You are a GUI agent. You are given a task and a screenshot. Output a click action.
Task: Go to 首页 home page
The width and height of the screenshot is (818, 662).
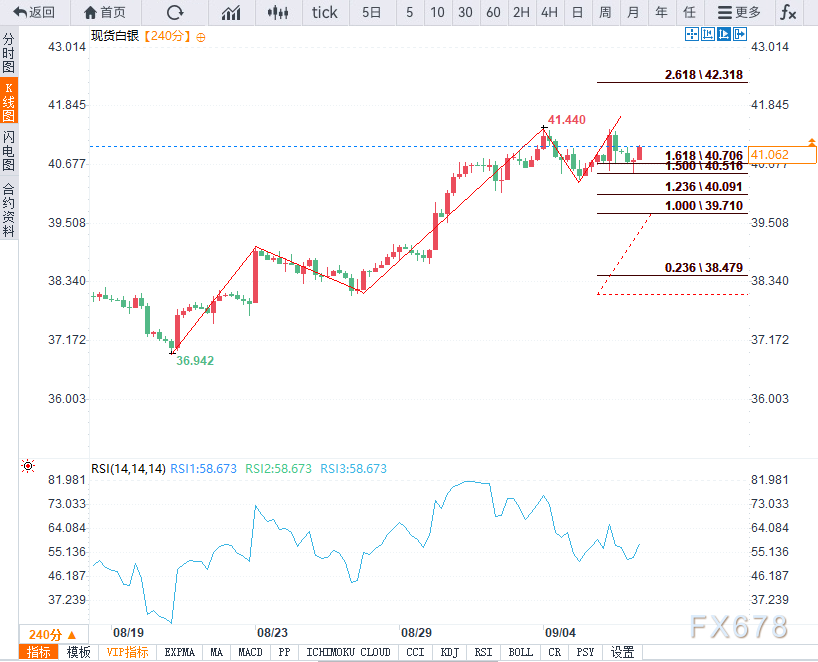click(x=105, y=13)
